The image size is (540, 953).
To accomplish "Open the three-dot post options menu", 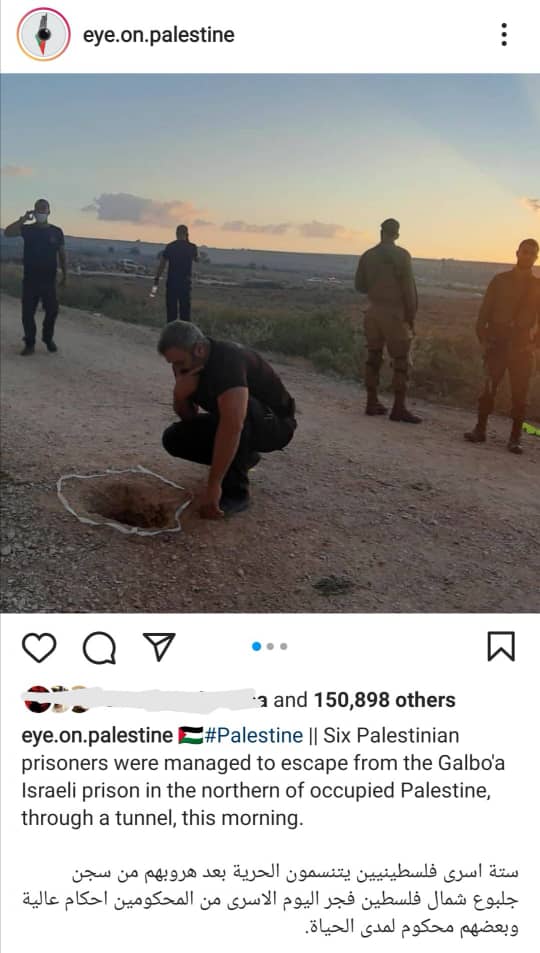I will coord(504,35).
